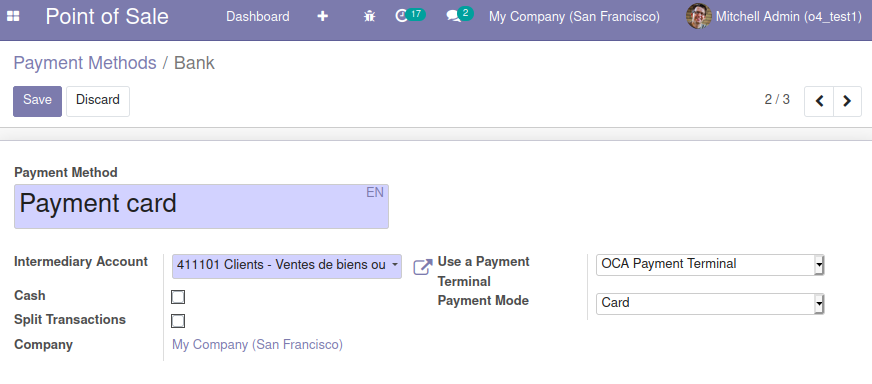Screen dimensions: 872x384
Task: Click the EN translate button
Action: (375, 193)
